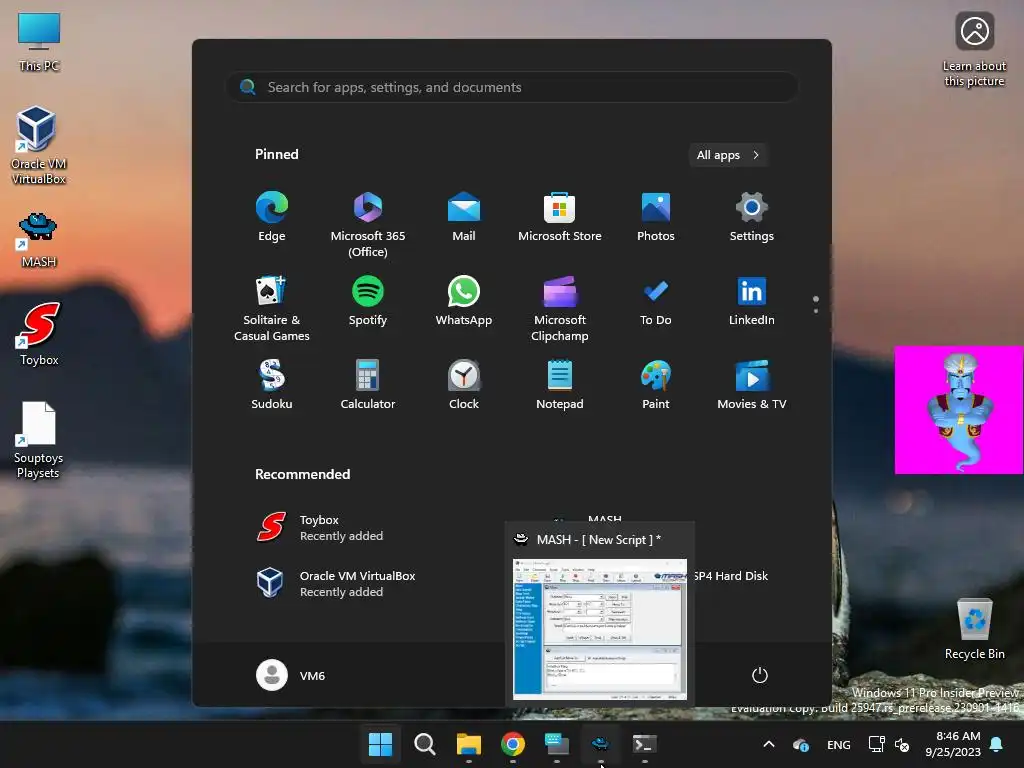Image resolution: width=1024 pixels, height=768 pixels.
Task: Click the taskbar clock showing 8:46 AM
Action: (x=953, y=744)
